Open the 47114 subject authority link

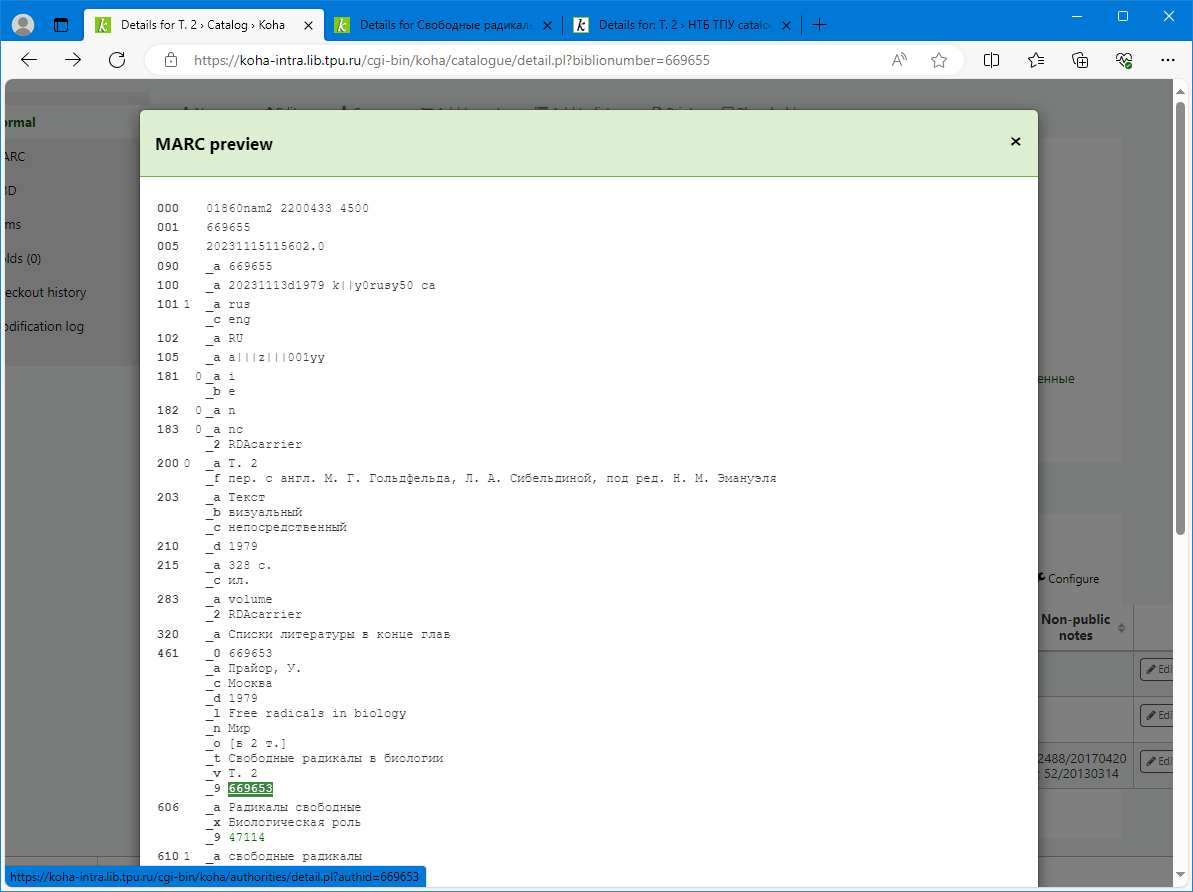click(246, 837)
